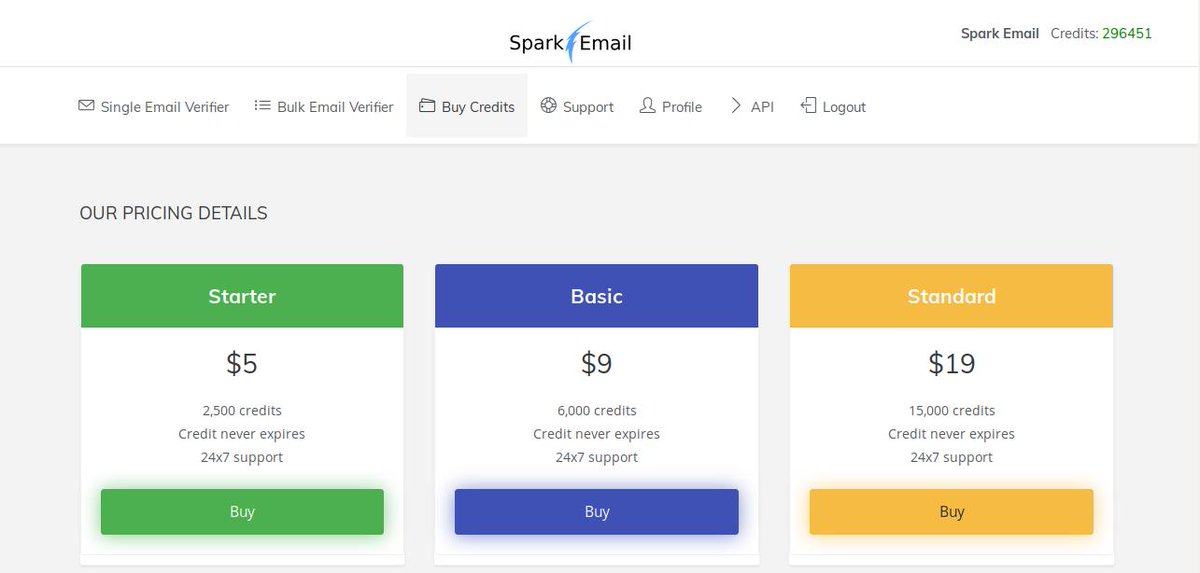Log out using the Logout link

click(x=833, y=106)
